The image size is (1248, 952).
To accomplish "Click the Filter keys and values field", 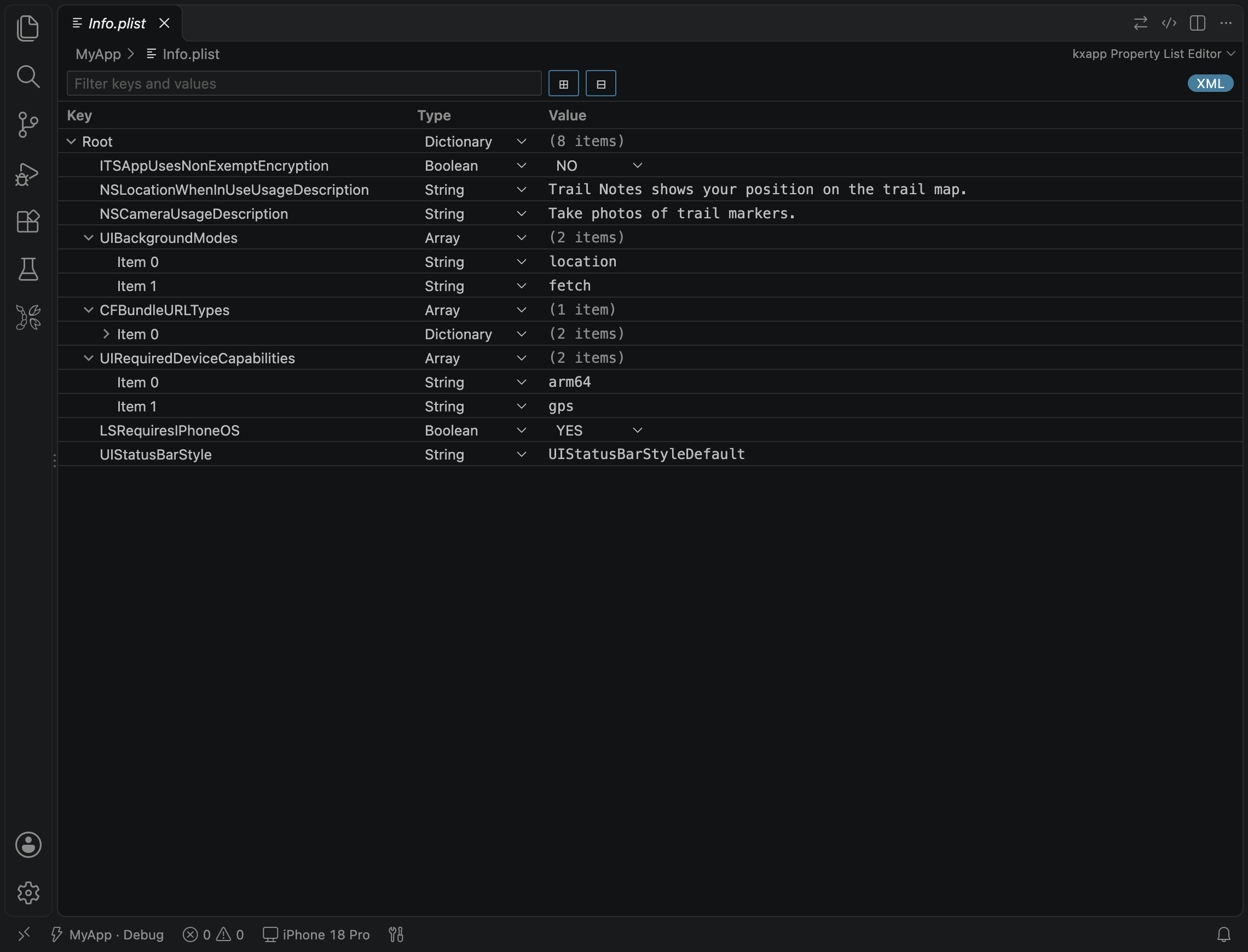I will click(304, 83).
